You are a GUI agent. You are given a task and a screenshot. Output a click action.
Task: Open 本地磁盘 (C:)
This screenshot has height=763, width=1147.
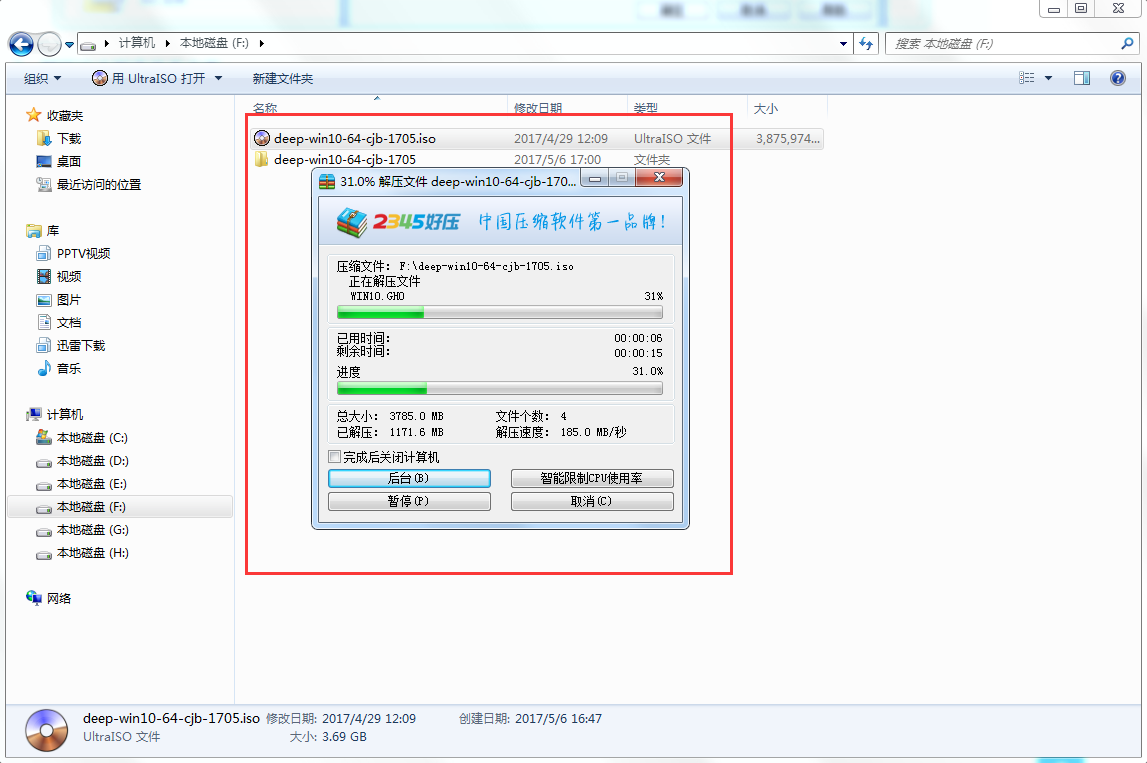(82, 437)
